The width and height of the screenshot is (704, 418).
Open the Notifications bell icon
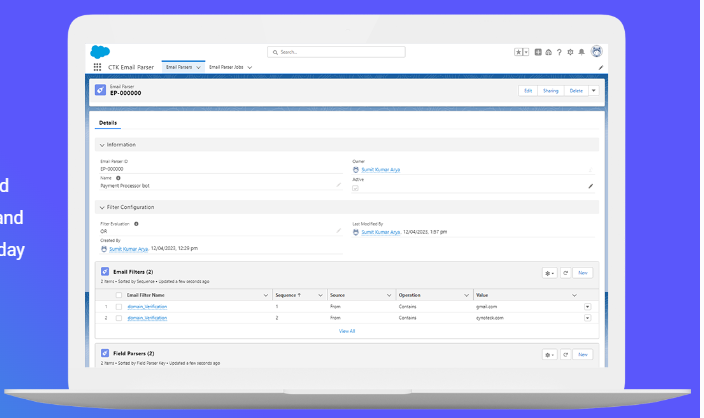[x=582, y=51]
